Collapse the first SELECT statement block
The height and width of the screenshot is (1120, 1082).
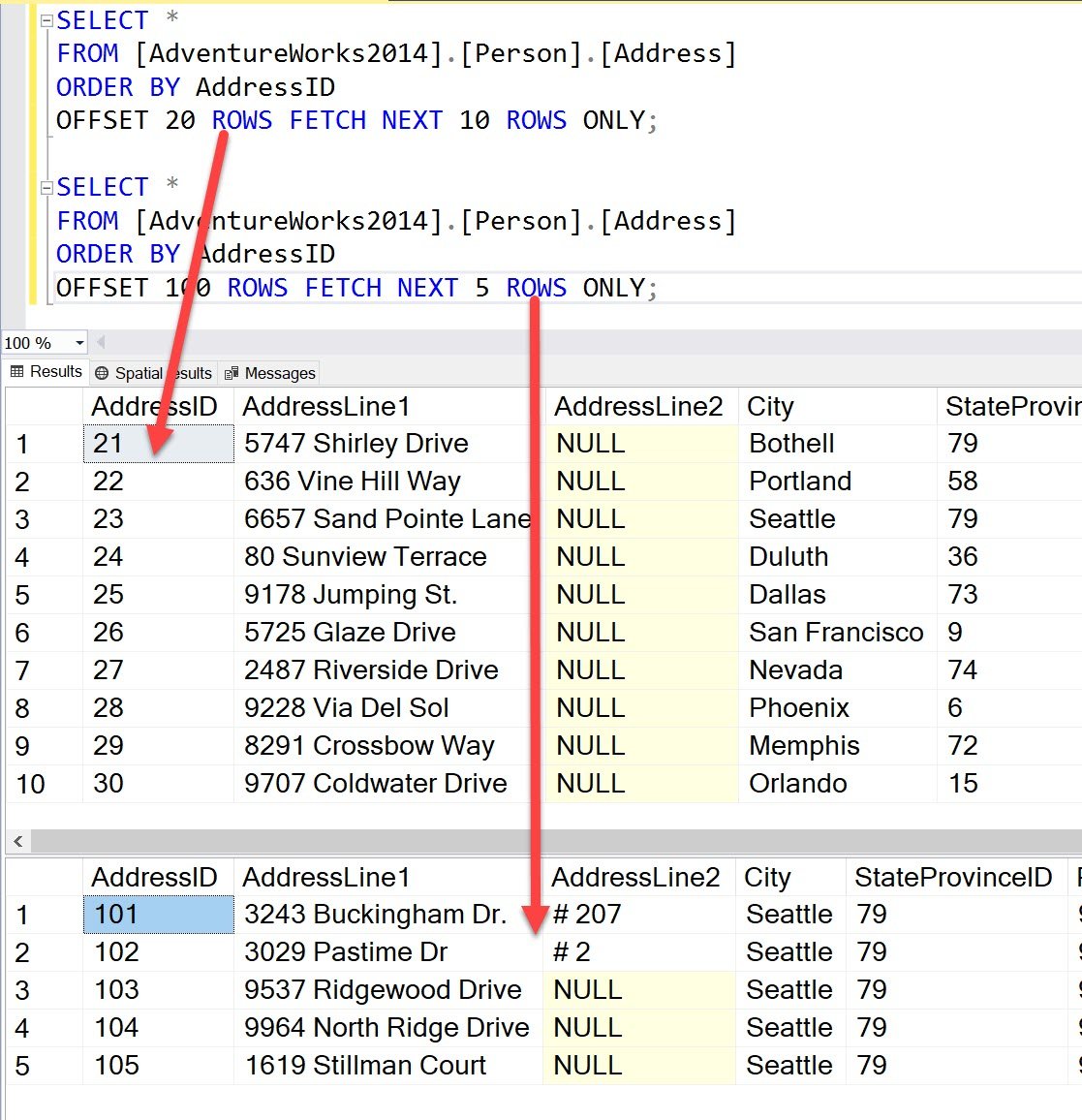pos(46,20)
